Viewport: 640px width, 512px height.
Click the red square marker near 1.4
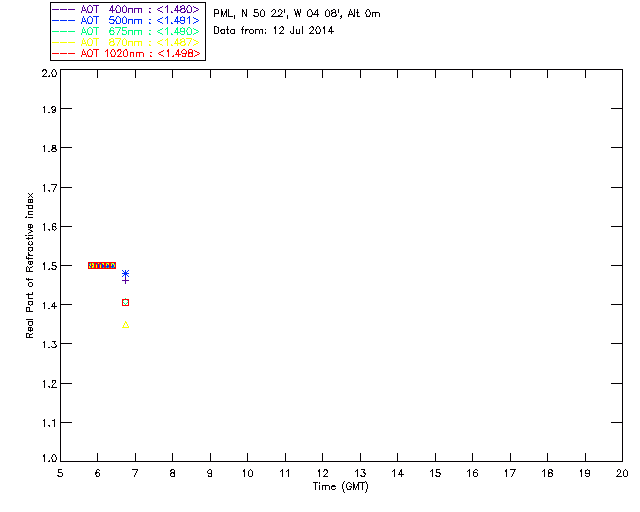[125, 303]
